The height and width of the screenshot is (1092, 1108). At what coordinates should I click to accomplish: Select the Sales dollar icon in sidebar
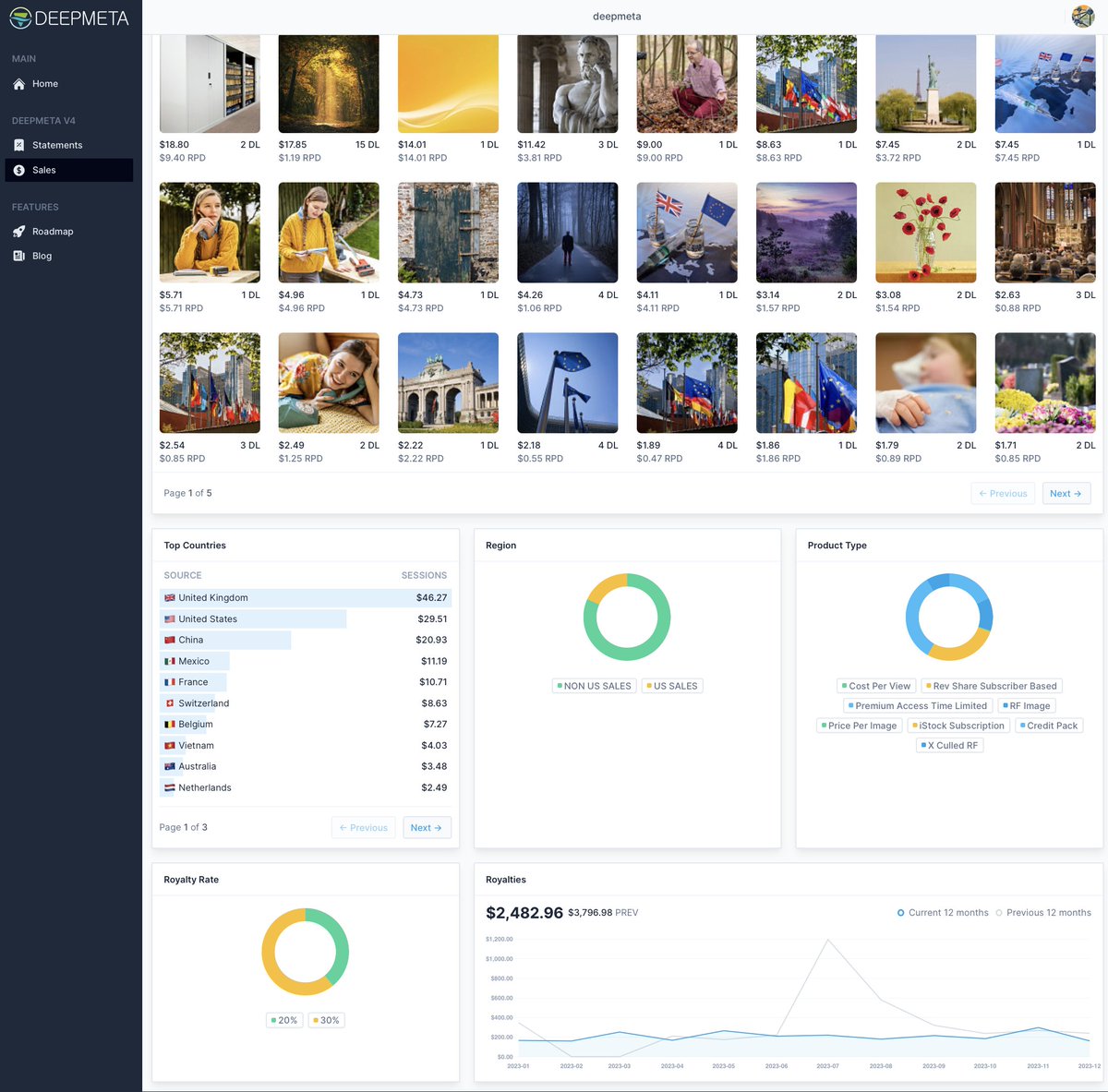20,170
